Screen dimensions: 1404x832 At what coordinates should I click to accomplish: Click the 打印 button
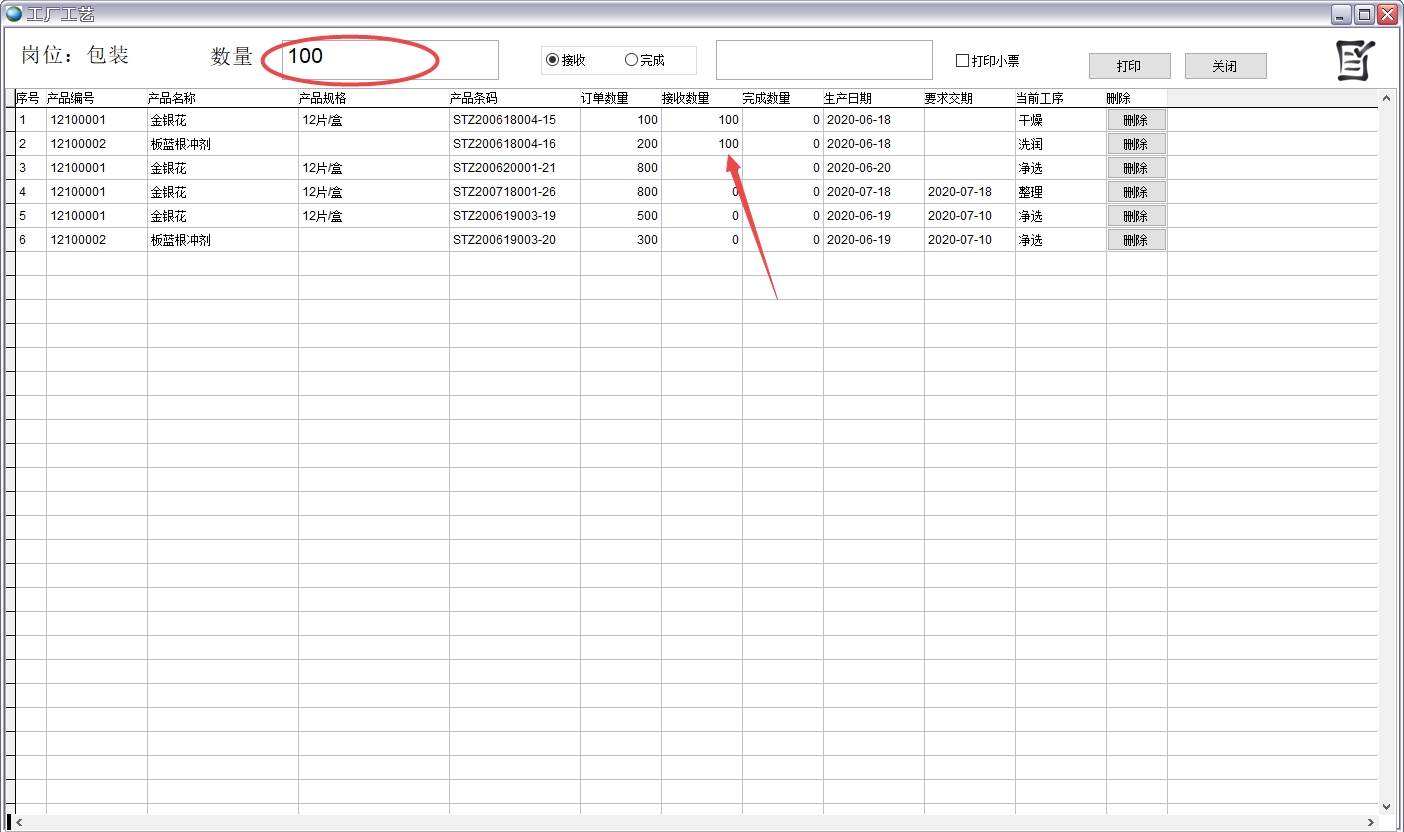click(1129, 66)
